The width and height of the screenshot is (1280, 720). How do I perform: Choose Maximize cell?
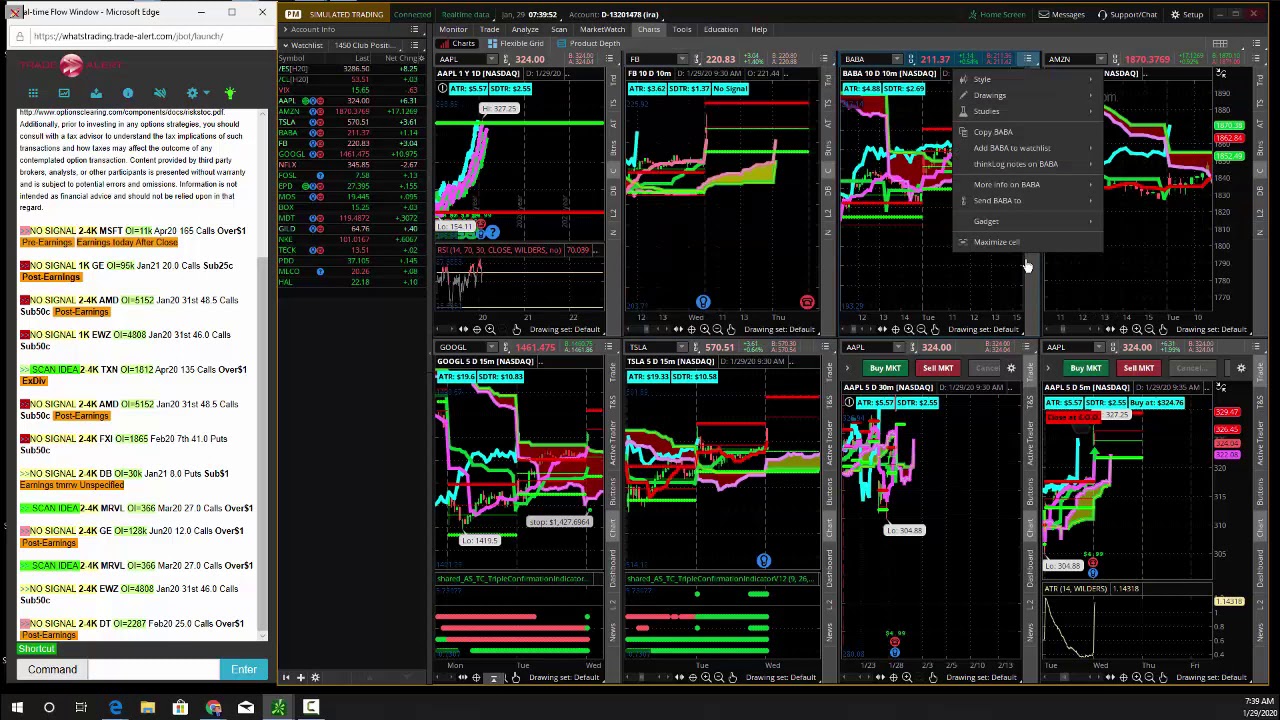tap(1026, 242)
